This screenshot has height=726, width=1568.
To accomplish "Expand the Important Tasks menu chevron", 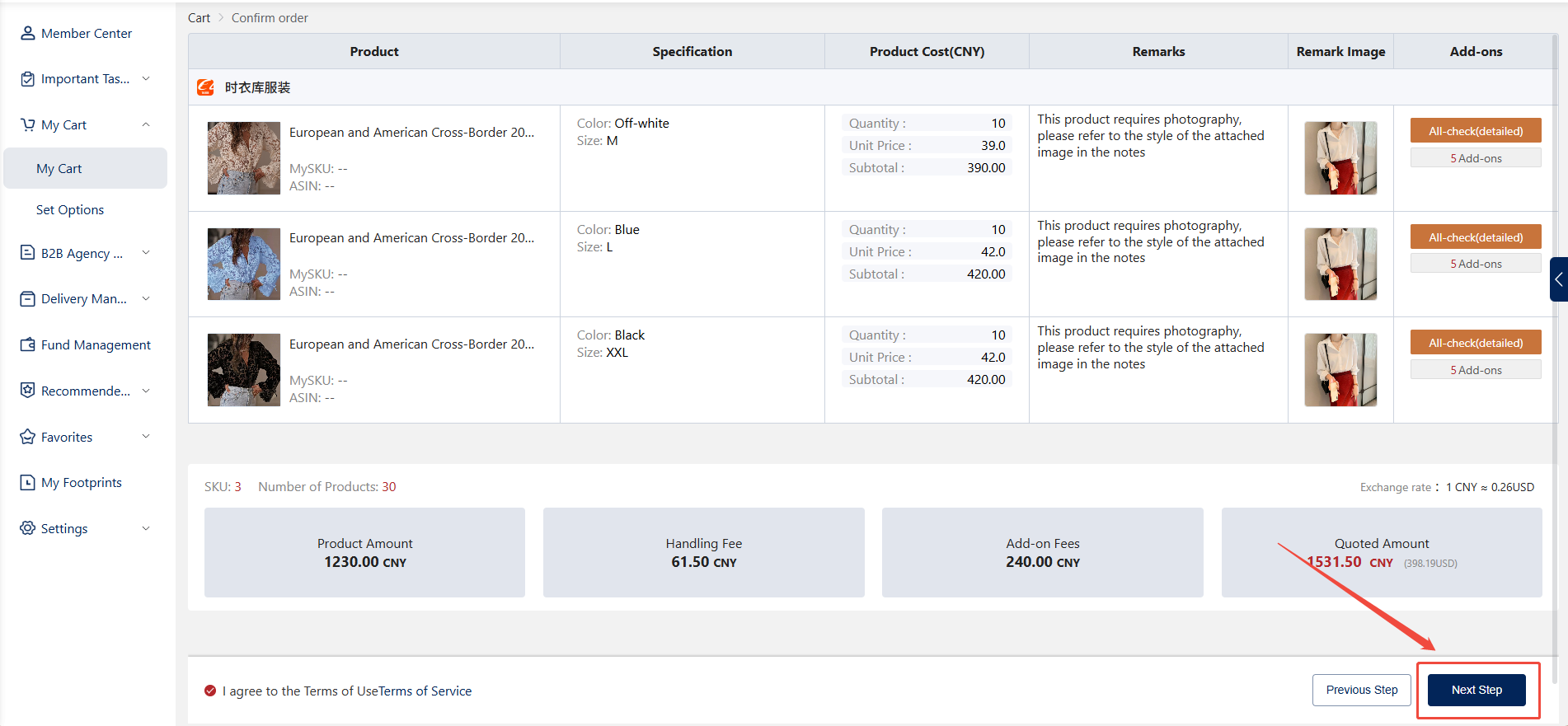I will 146,78.
